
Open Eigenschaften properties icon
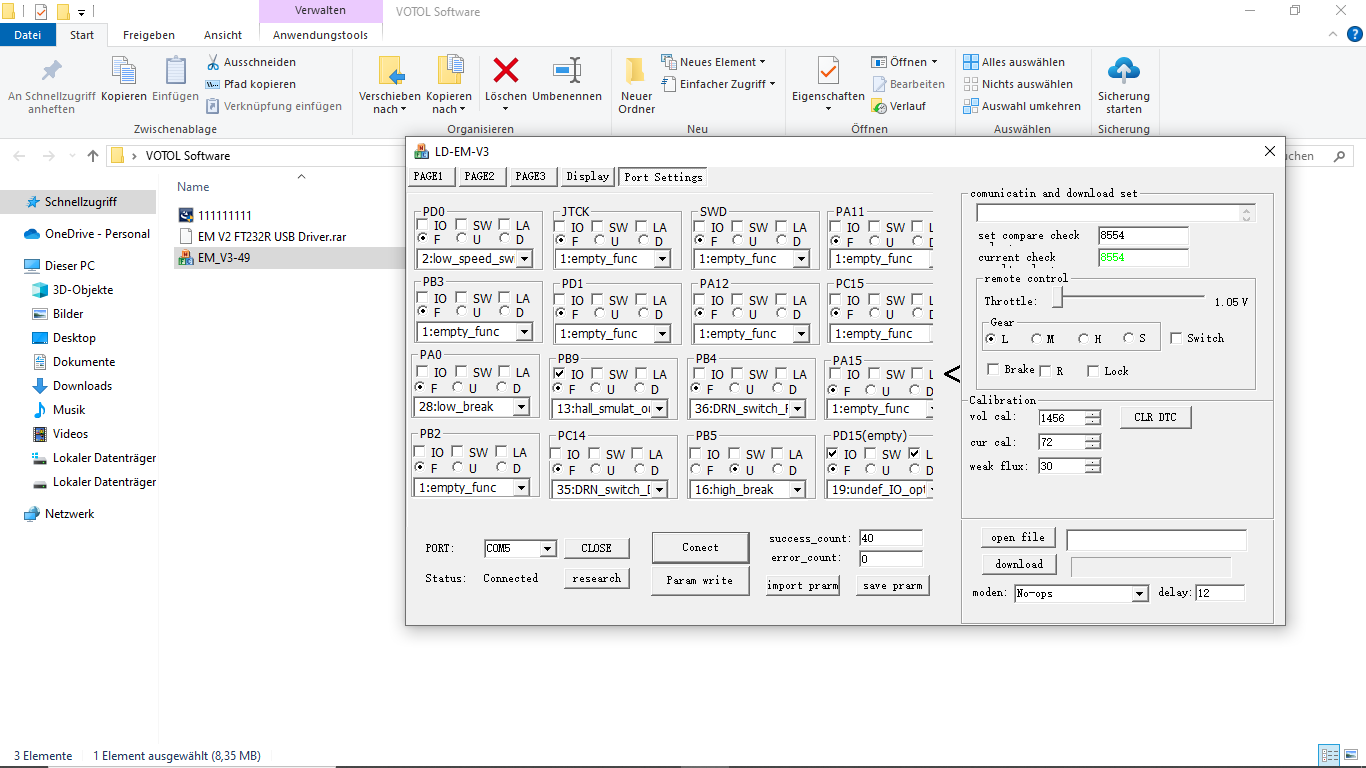pyautogui.click(x=828, y=71)
